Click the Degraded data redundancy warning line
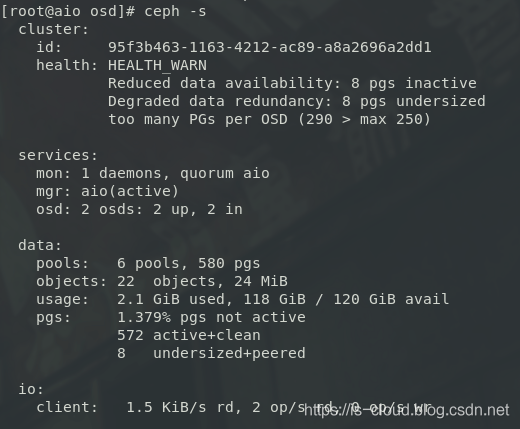The height and width of the screenshot is (429, 520). pos(297,101)
